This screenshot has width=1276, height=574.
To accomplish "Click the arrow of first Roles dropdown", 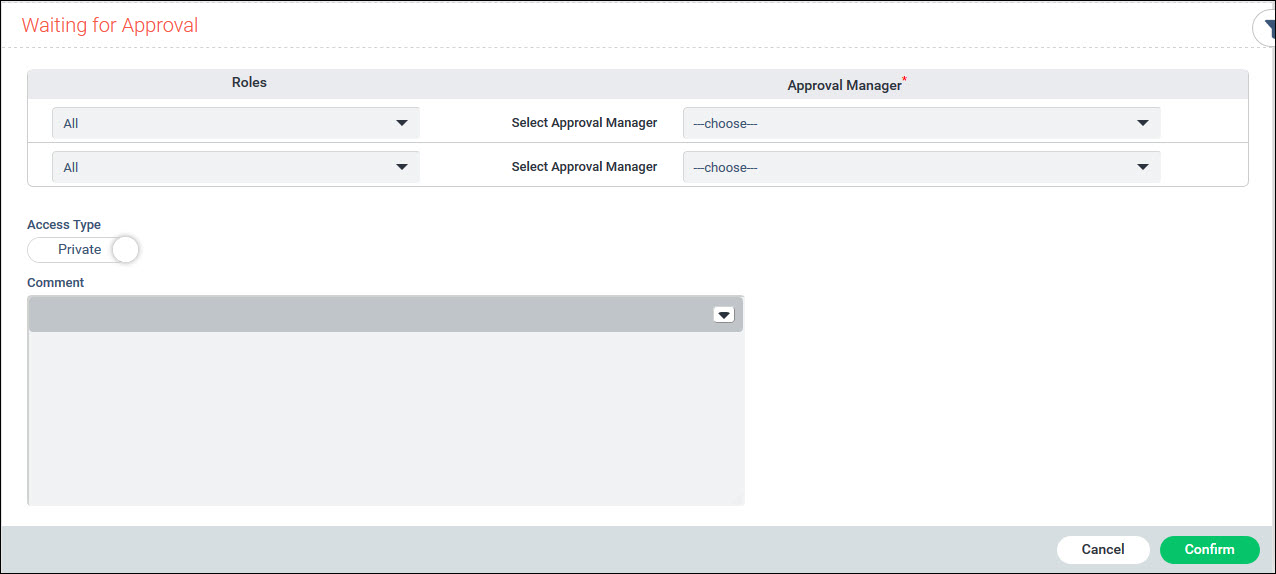I will (402, 123).
